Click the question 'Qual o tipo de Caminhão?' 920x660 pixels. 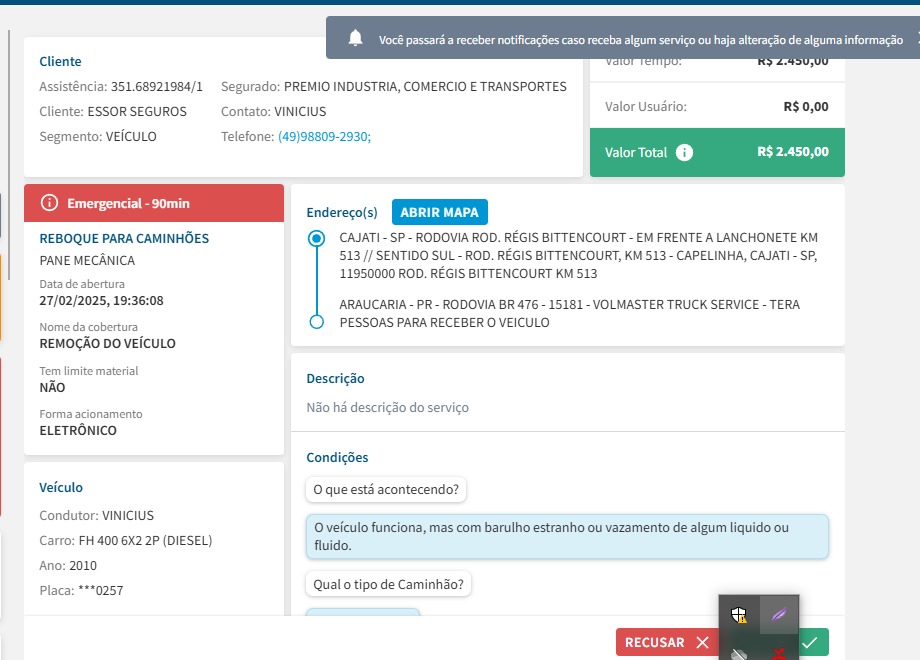388,584
